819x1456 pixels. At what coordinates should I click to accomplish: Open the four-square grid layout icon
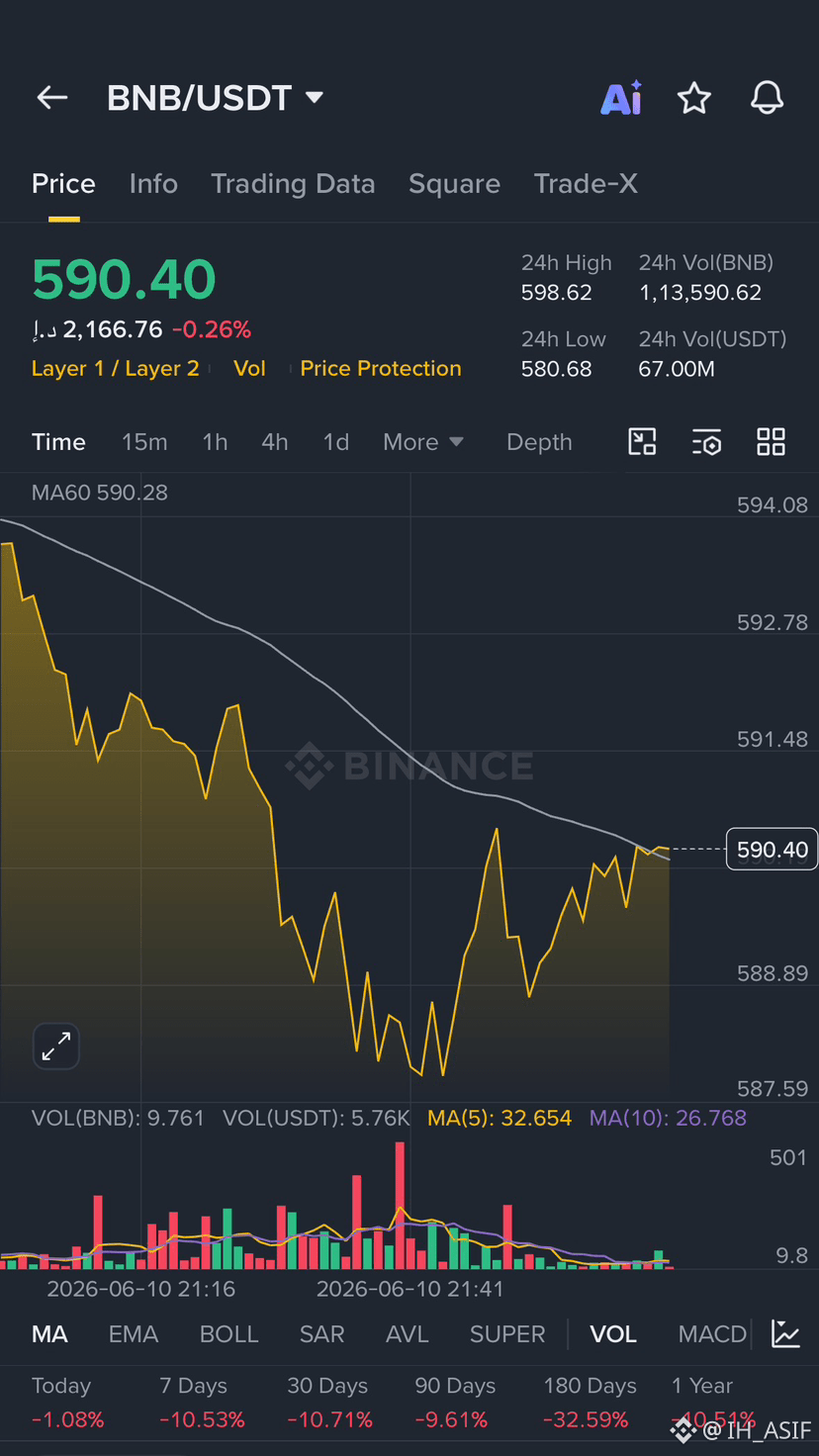click(x=771, y=442)
